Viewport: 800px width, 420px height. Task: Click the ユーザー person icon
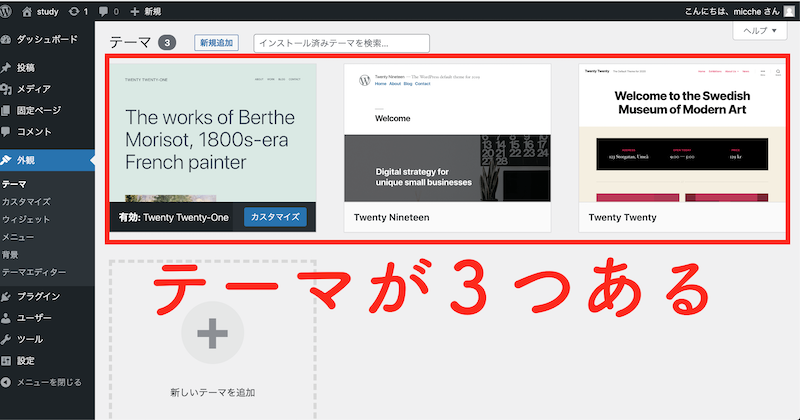coord(6,318)
